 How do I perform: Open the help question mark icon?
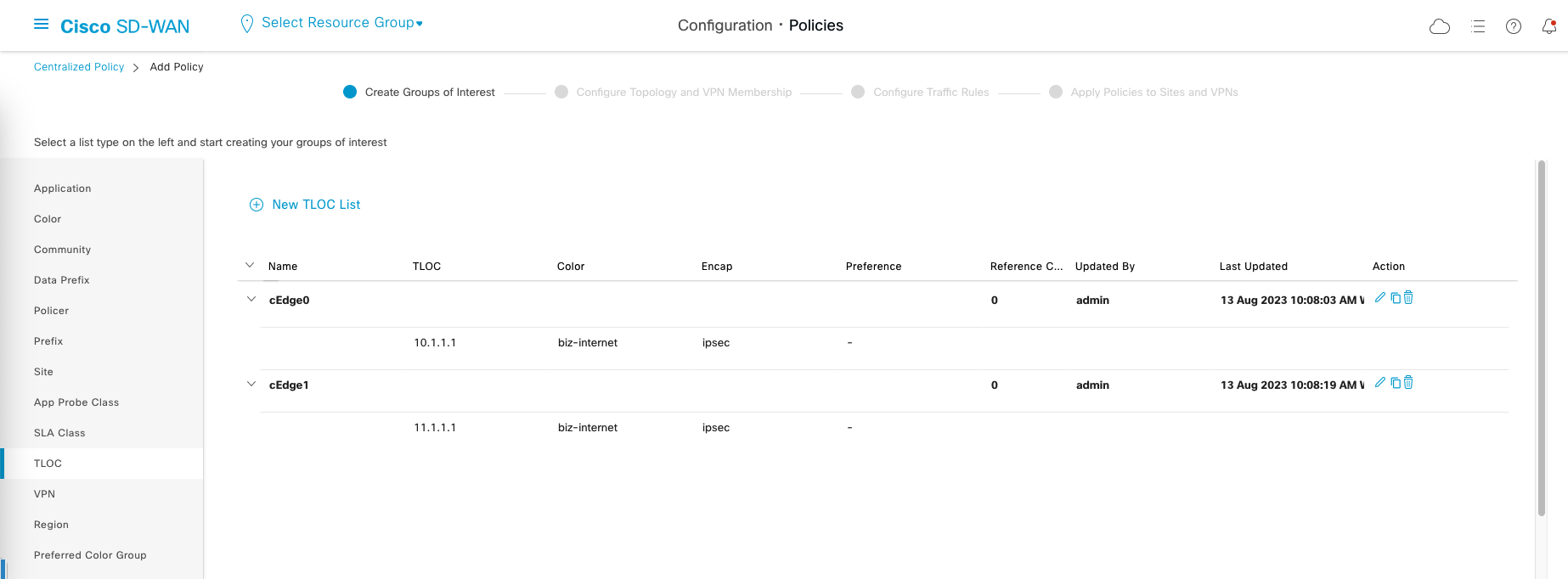click(x=1514, y=26)
